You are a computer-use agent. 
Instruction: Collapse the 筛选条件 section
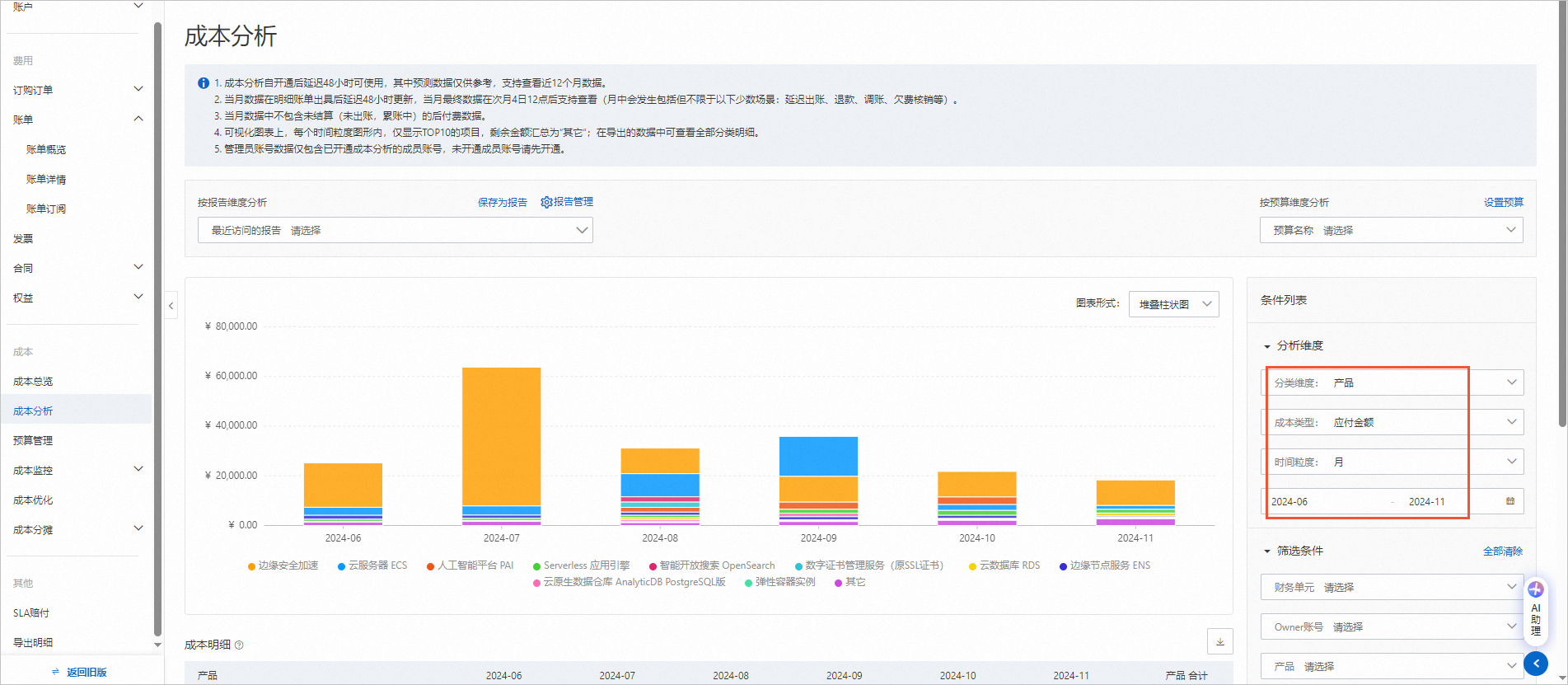[1267, 551]
